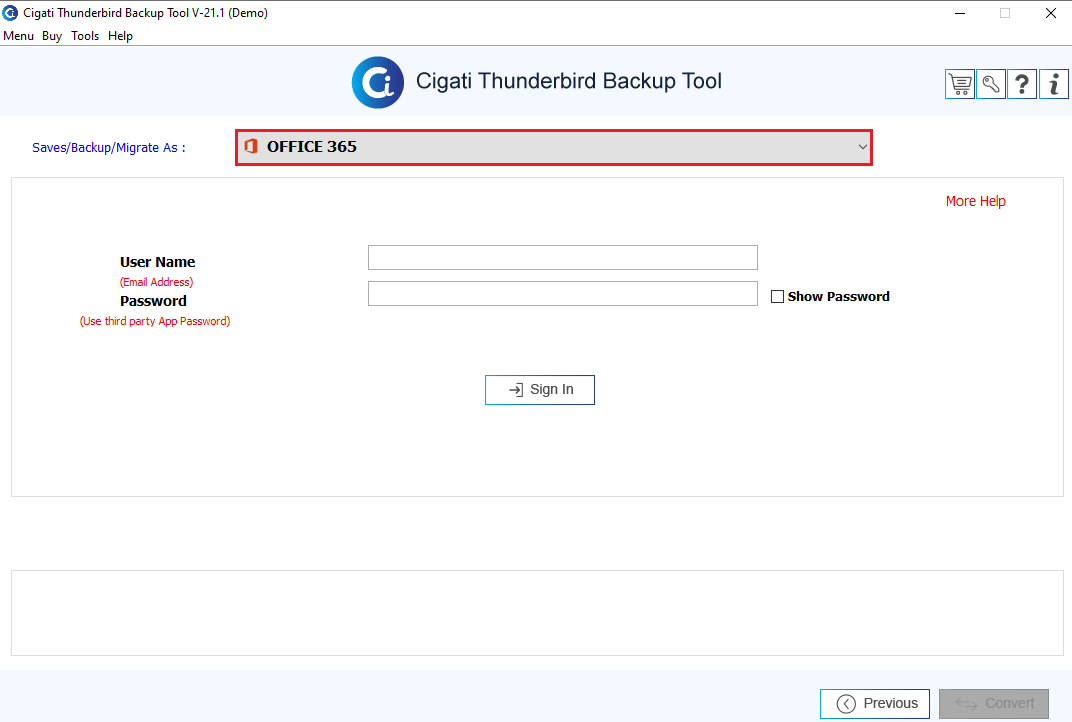Image resolution: width=1072 pixels, height=722 pixels.
Task: Open the Menu menu
Action: pyautogui.click(x=18, y=36)
